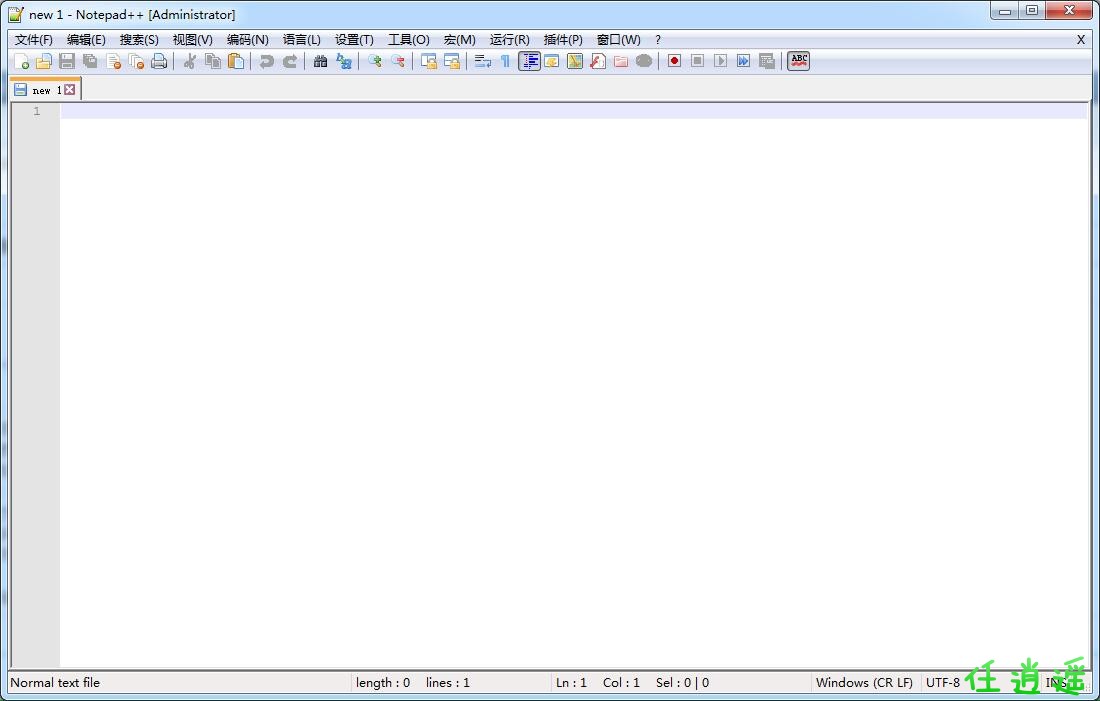The image size is (1100, 701).
Task: Toggle synchronized vertical scrolling
Action: click(429, 62)
